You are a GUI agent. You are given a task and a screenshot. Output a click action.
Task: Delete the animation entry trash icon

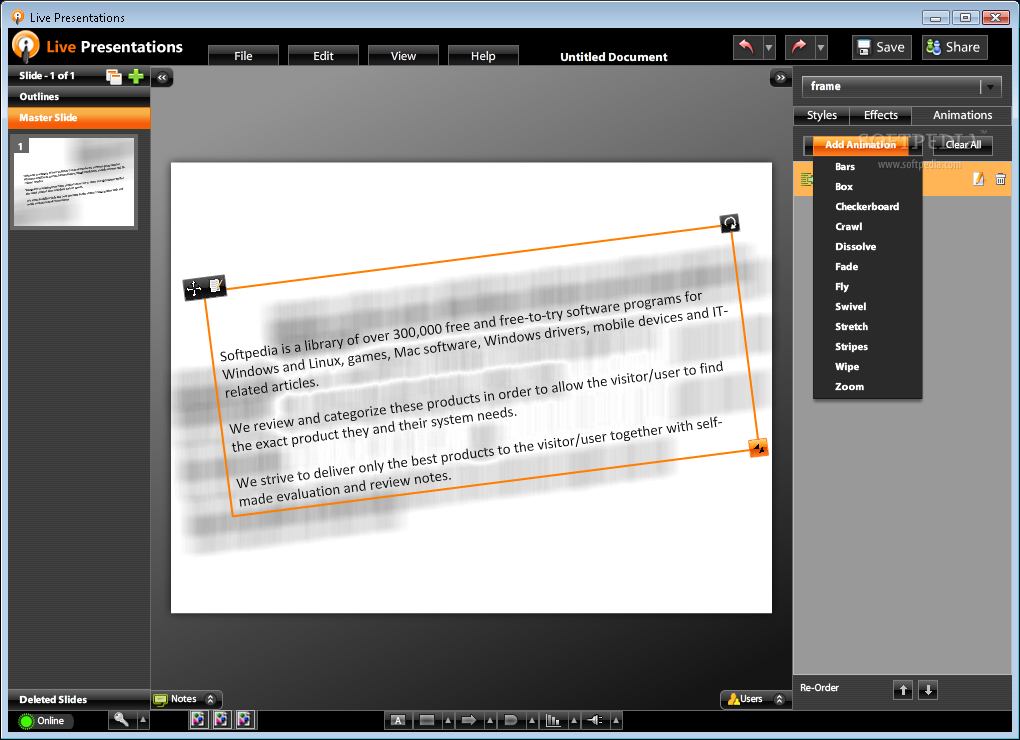(1000, 179)
